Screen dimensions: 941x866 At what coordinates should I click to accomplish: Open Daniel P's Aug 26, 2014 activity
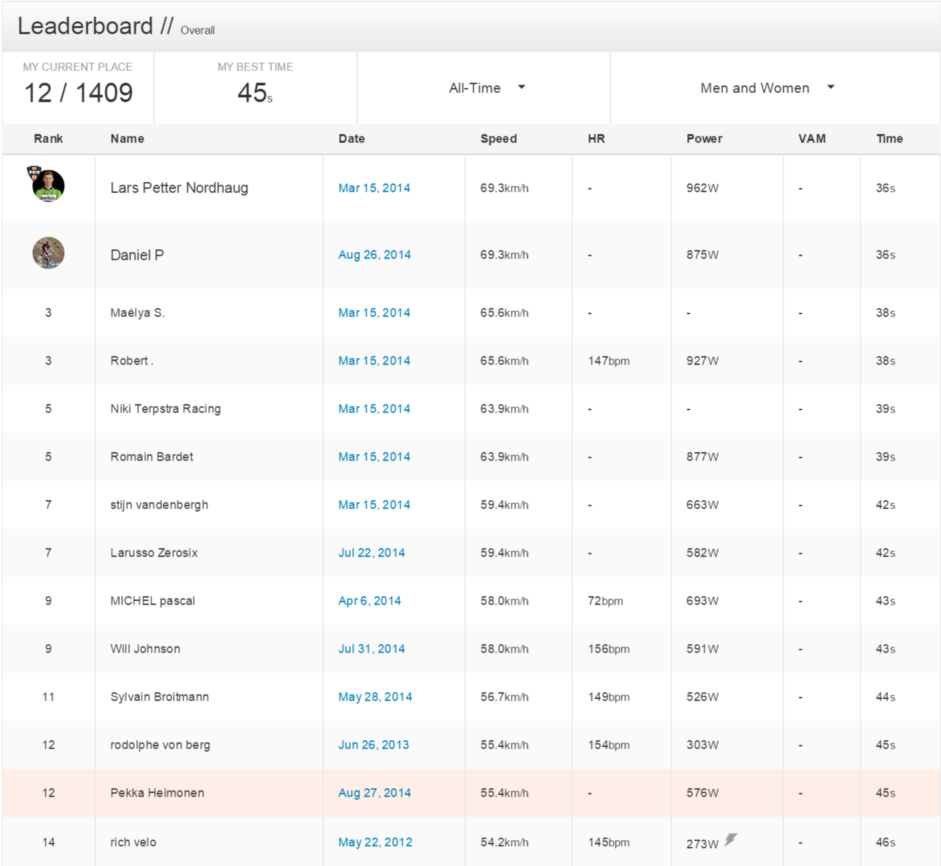click(374, 255)
